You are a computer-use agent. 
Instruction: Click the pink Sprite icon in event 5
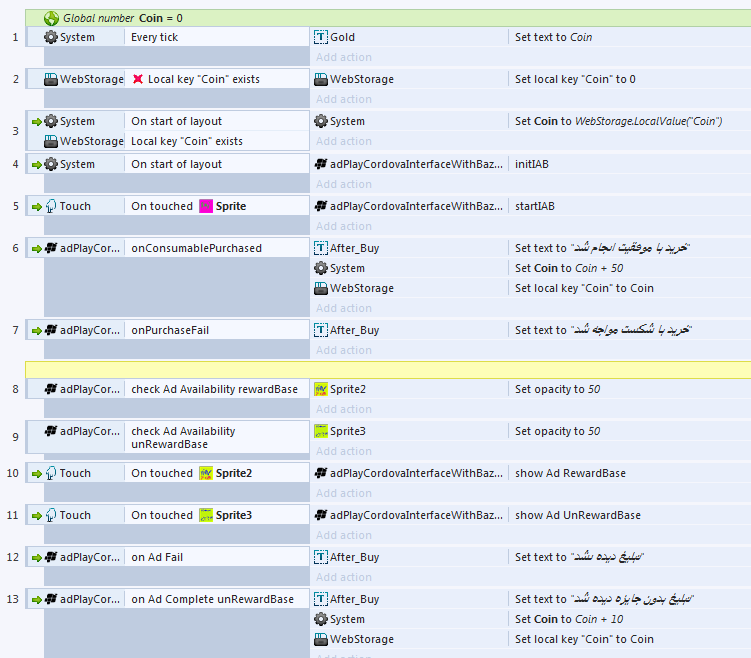coord(206,206)
